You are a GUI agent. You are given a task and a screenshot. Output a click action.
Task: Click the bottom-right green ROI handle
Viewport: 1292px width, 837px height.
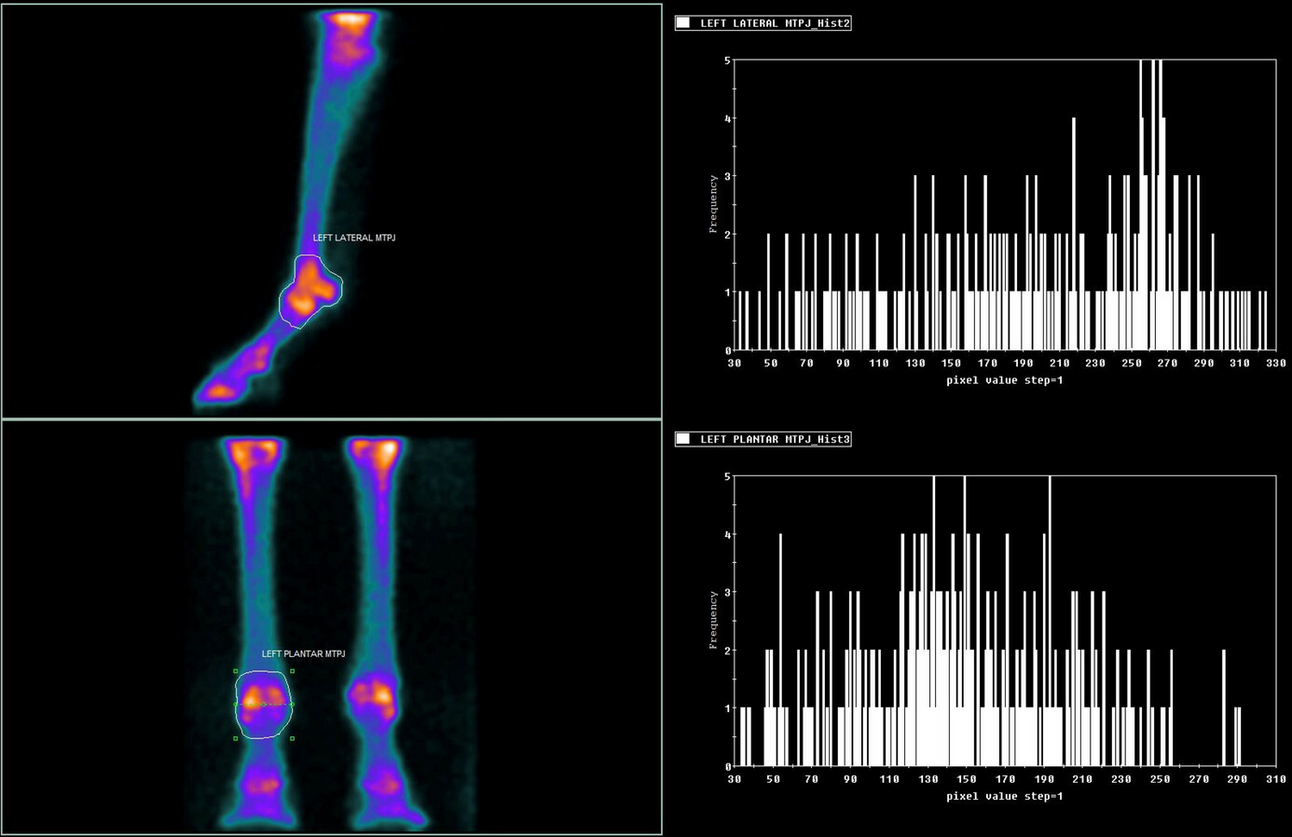point(292,738)
